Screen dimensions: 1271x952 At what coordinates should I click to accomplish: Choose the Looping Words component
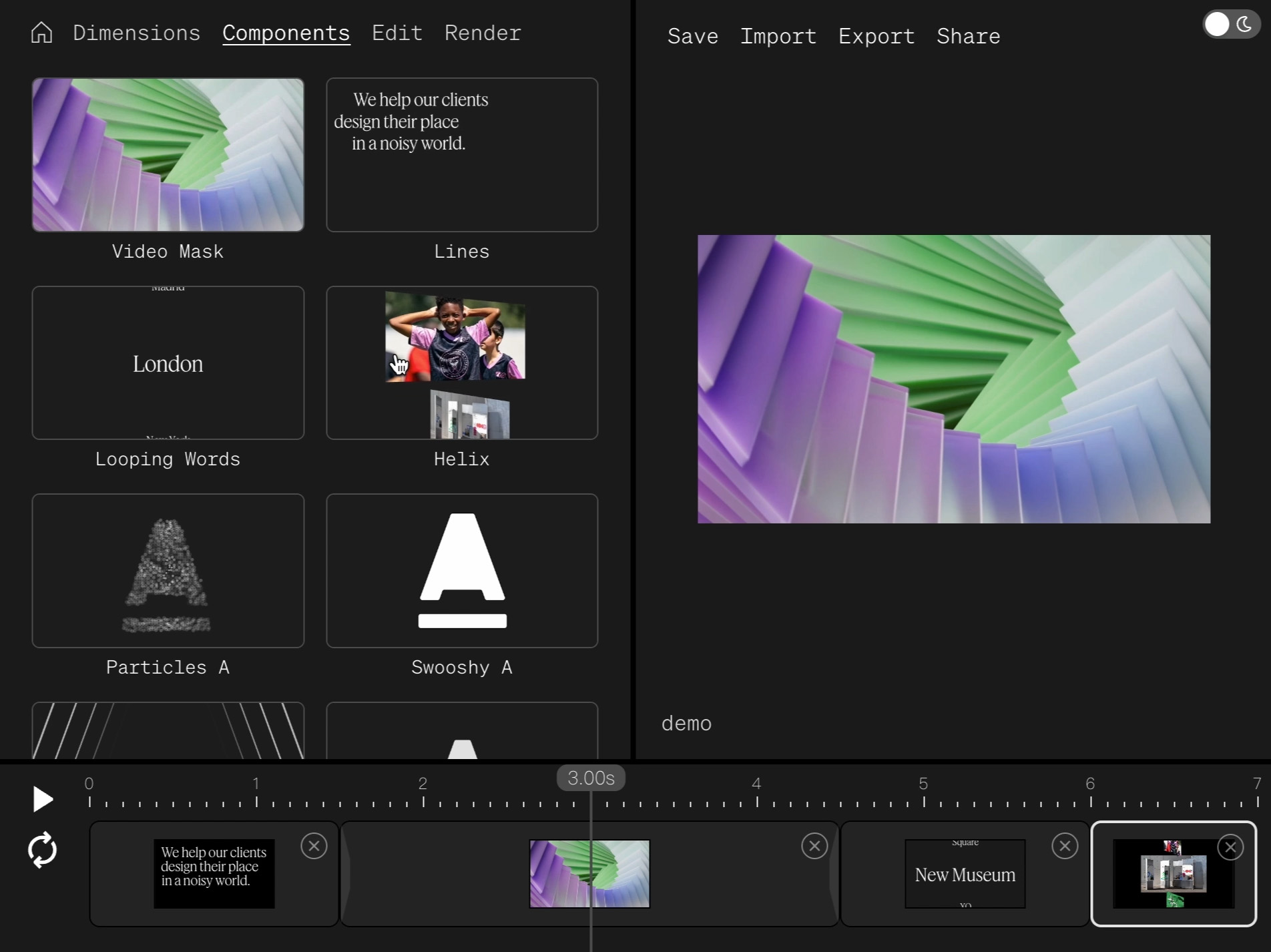click(x=168, y=363)
